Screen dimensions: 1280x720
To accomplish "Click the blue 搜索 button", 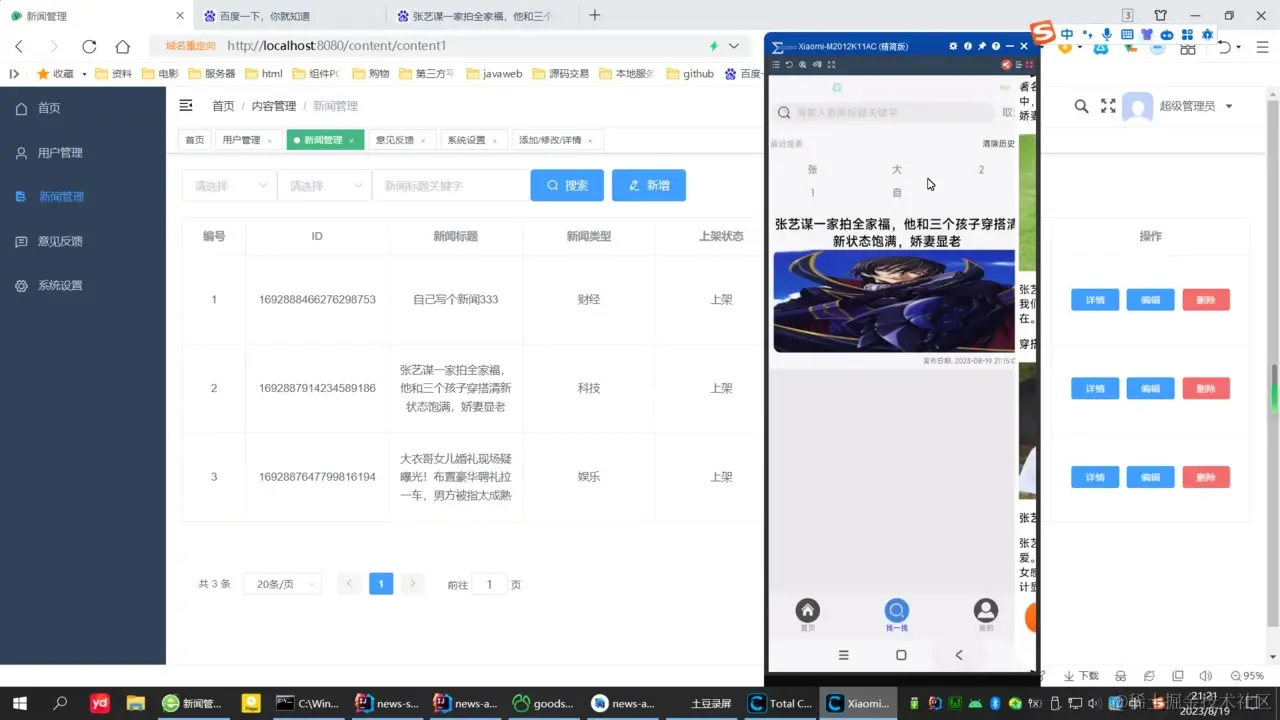I will tap(567, 186).
